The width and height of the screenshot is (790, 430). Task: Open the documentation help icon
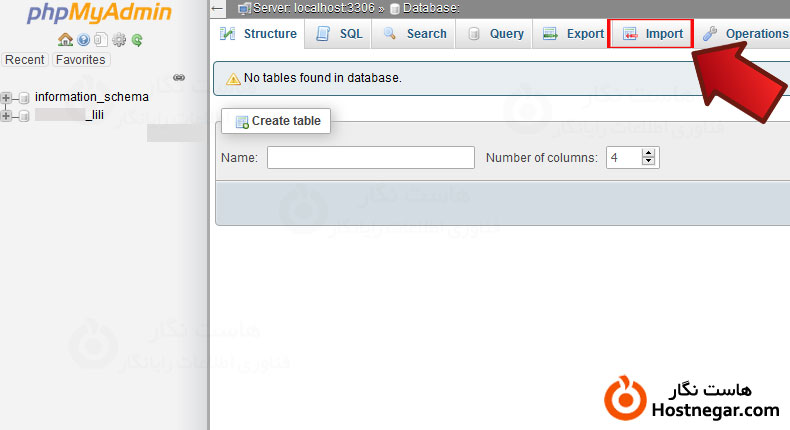tap(84, 40)
